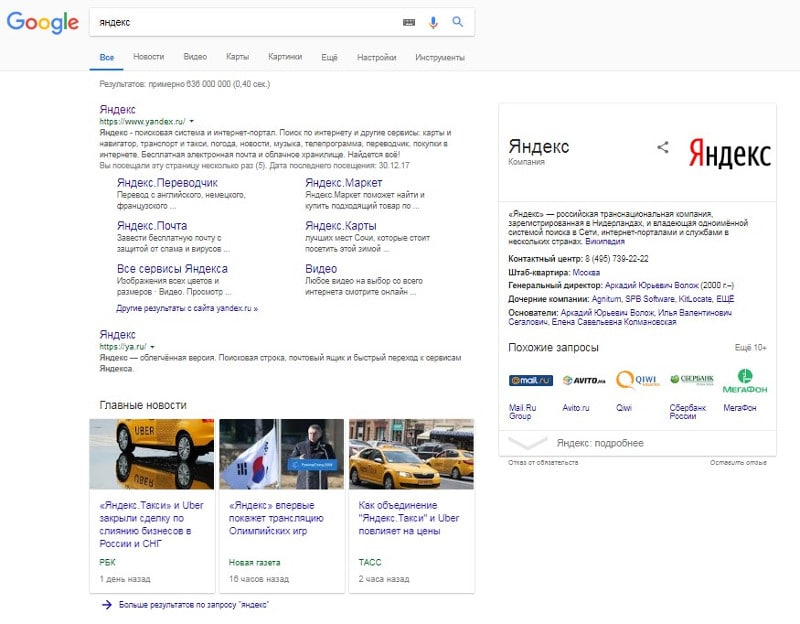Open the QIWI logo in related searches
The image size is (800, 624).
[637, 380]
